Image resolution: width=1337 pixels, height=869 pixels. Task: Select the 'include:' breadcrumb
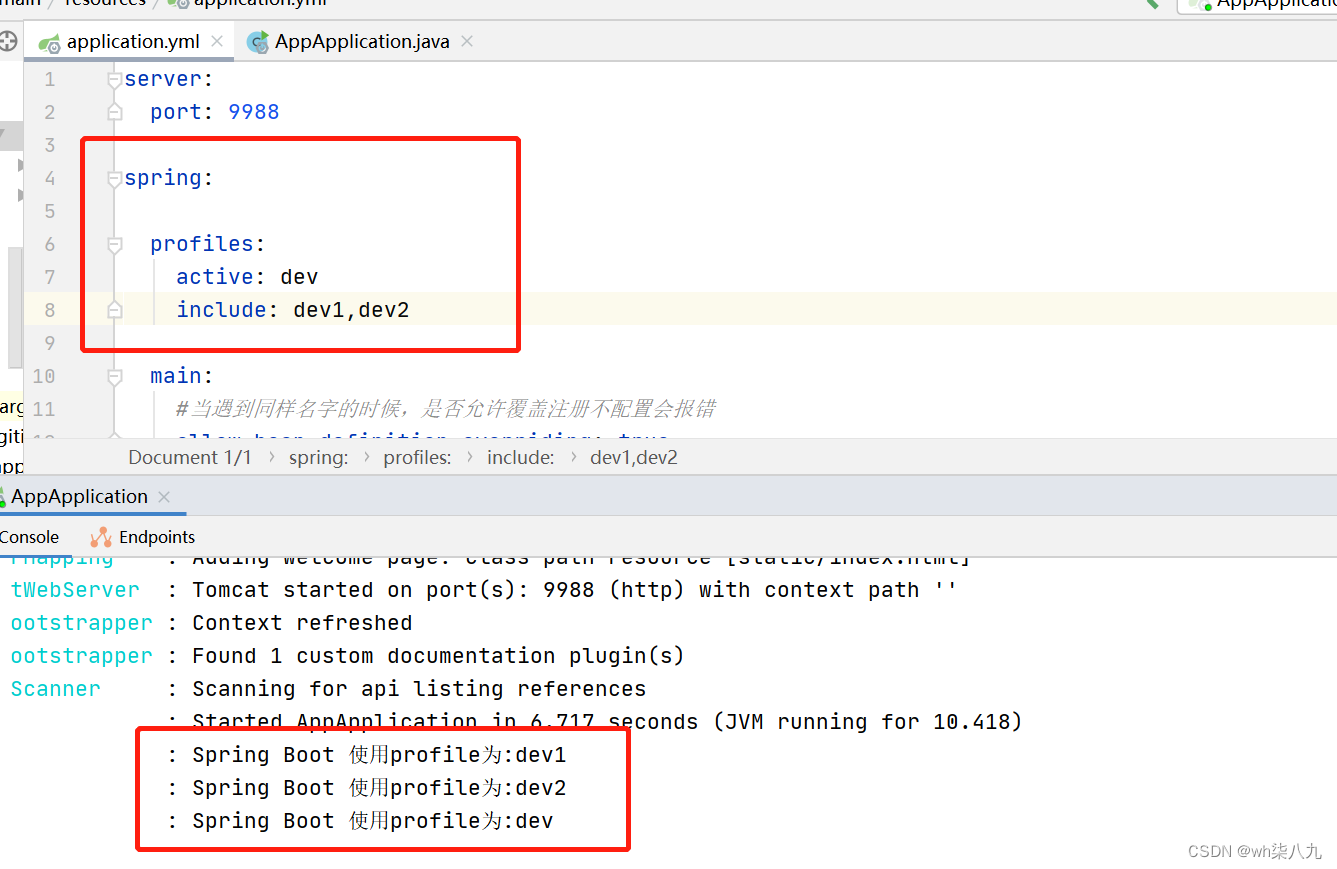521,457
